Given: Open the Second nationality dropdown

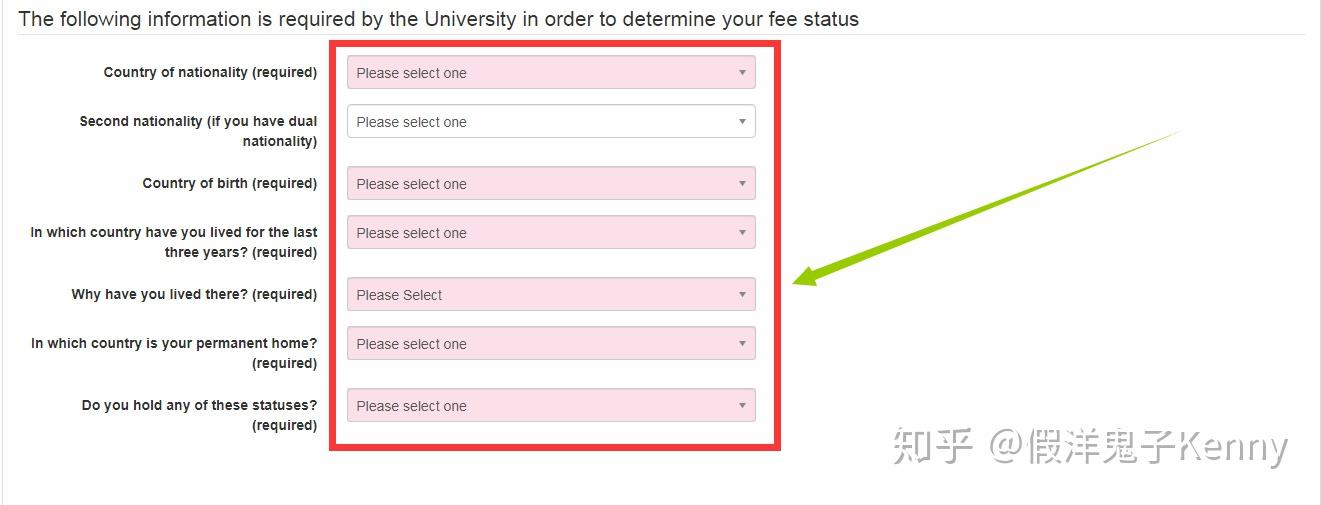Looking at the screenshot, I should pyautogui.click(x=550, y=122).
